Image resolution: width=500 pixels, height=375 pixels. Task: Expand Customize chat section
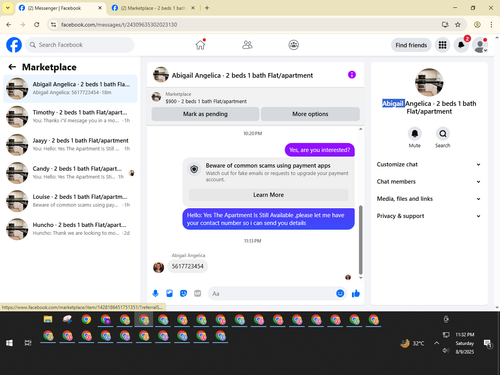tap(429, 164)
